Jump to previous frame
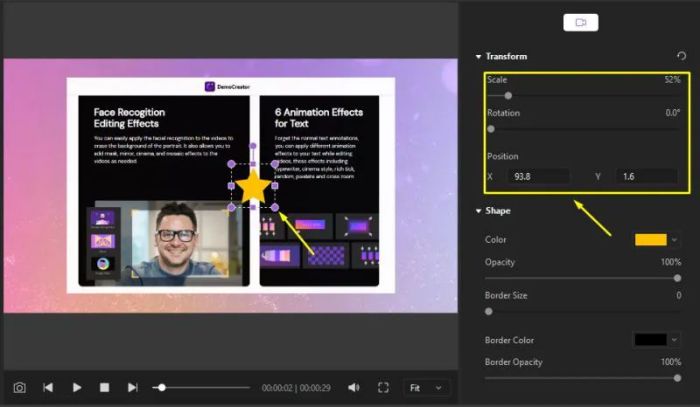Screen dimensions: 700x407 48,387
